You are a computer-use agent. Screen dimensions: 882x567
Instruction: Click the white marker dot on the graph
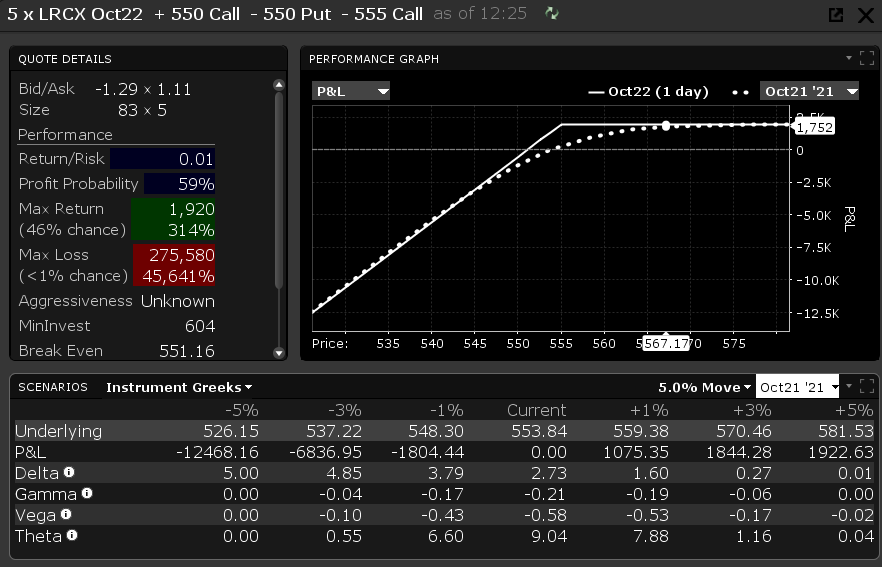(x=666, y=125)
